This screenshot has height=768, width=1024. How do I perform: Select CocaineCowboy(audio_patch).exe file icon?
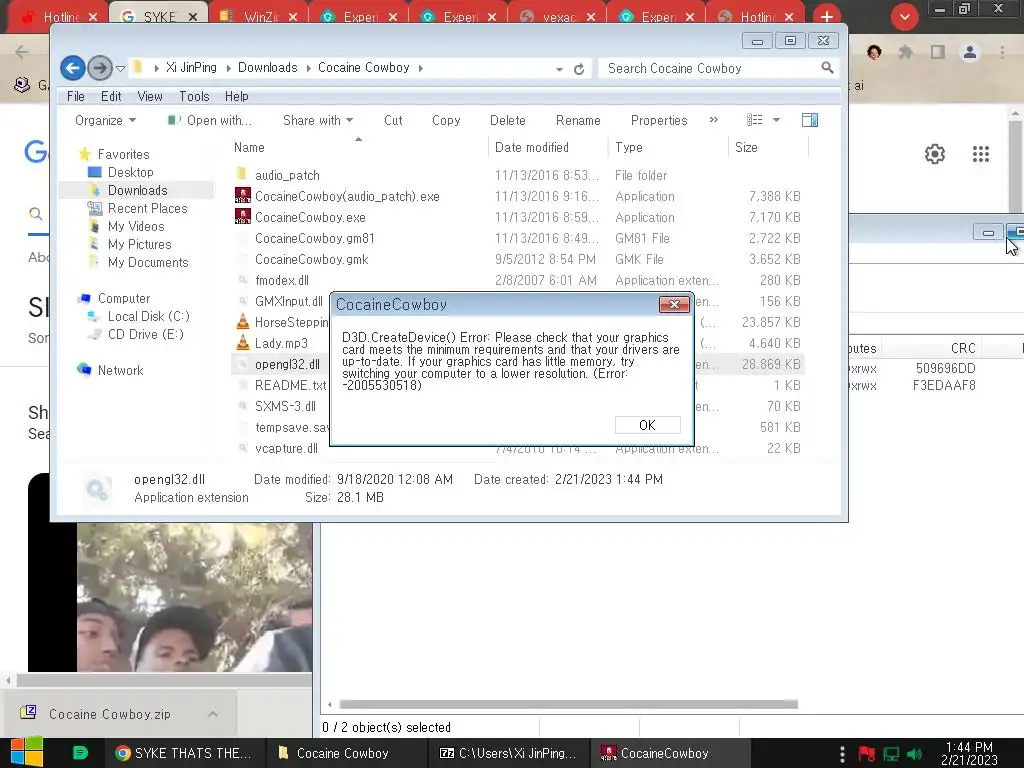(x=242, y=195)
